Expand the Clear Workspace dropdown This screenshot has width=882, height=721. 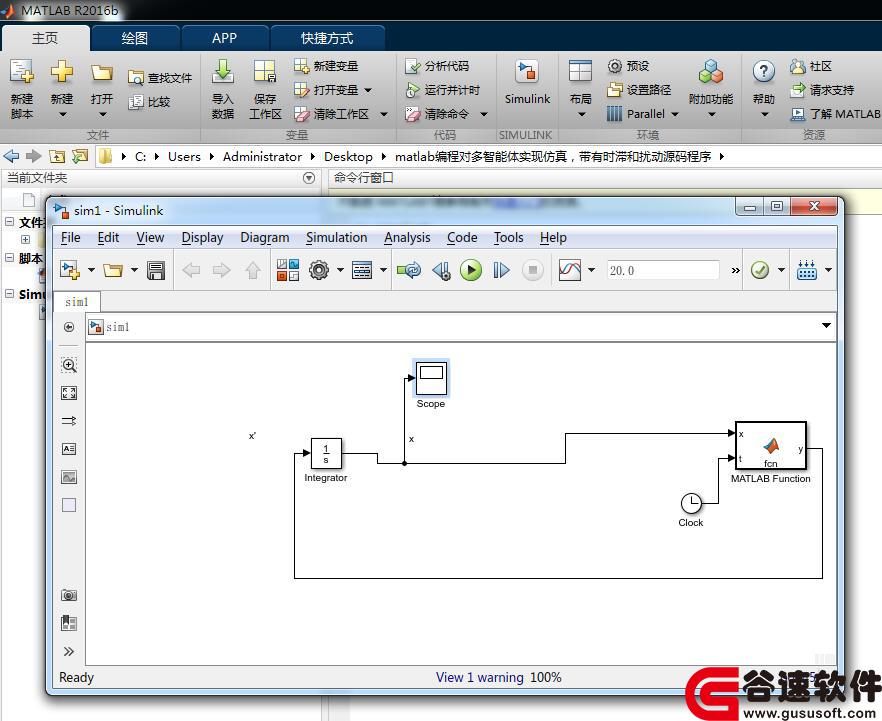384,114
